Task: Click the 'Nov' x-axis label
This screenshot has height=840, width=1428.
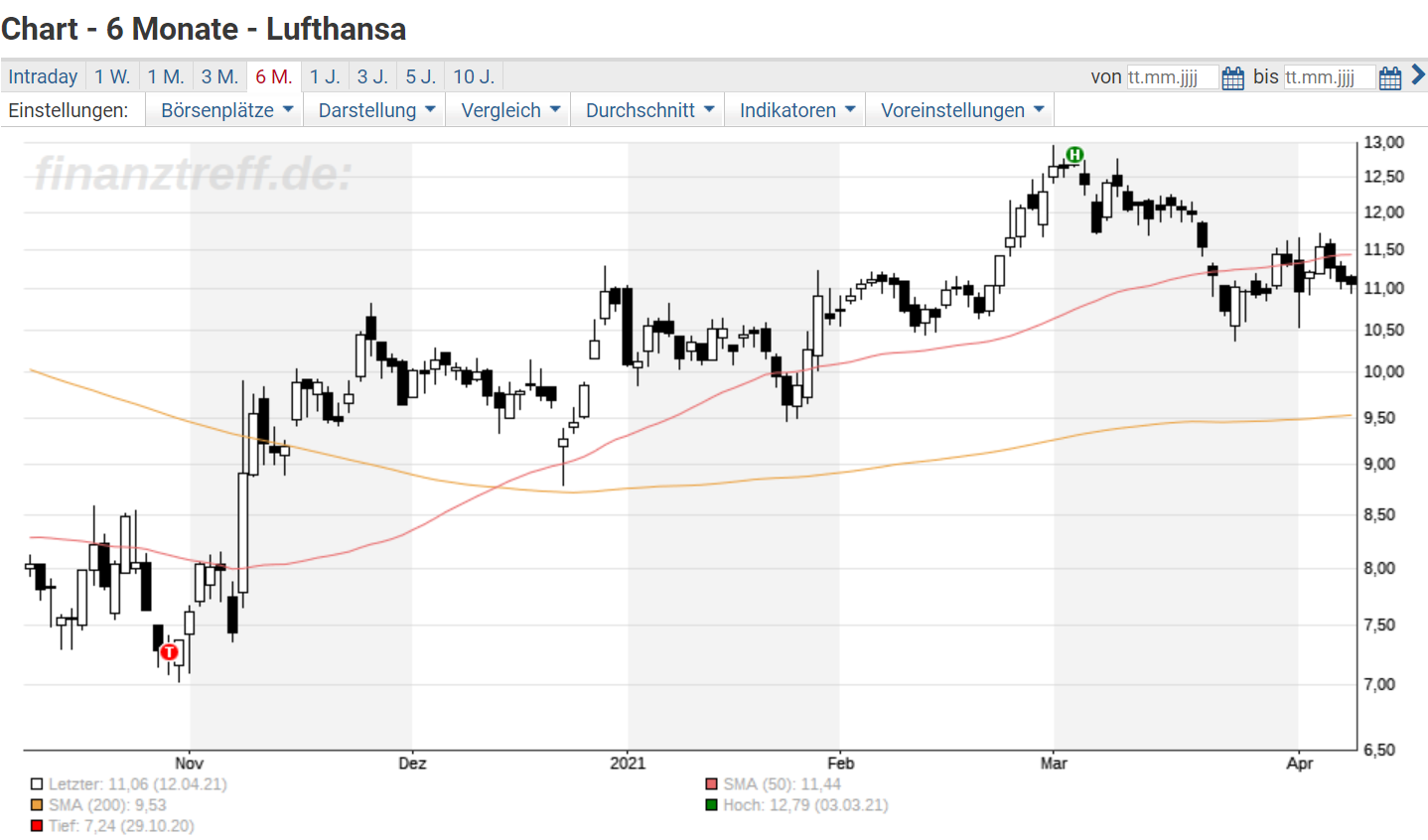Action: (x=189, y=763)
